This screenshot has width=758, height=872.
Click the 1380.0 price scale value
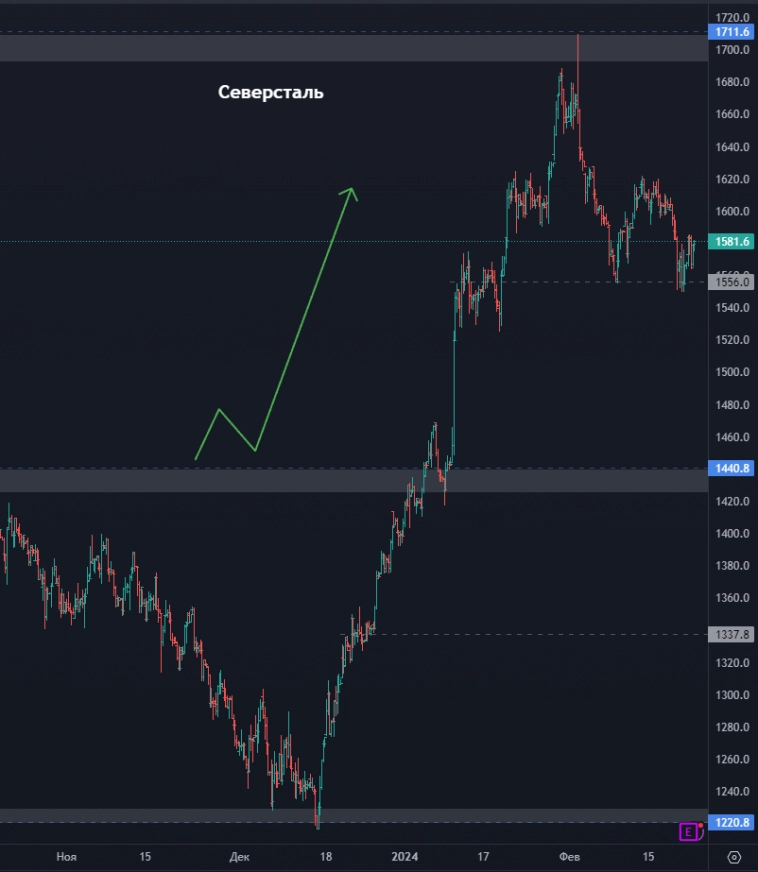coord(732,566)
